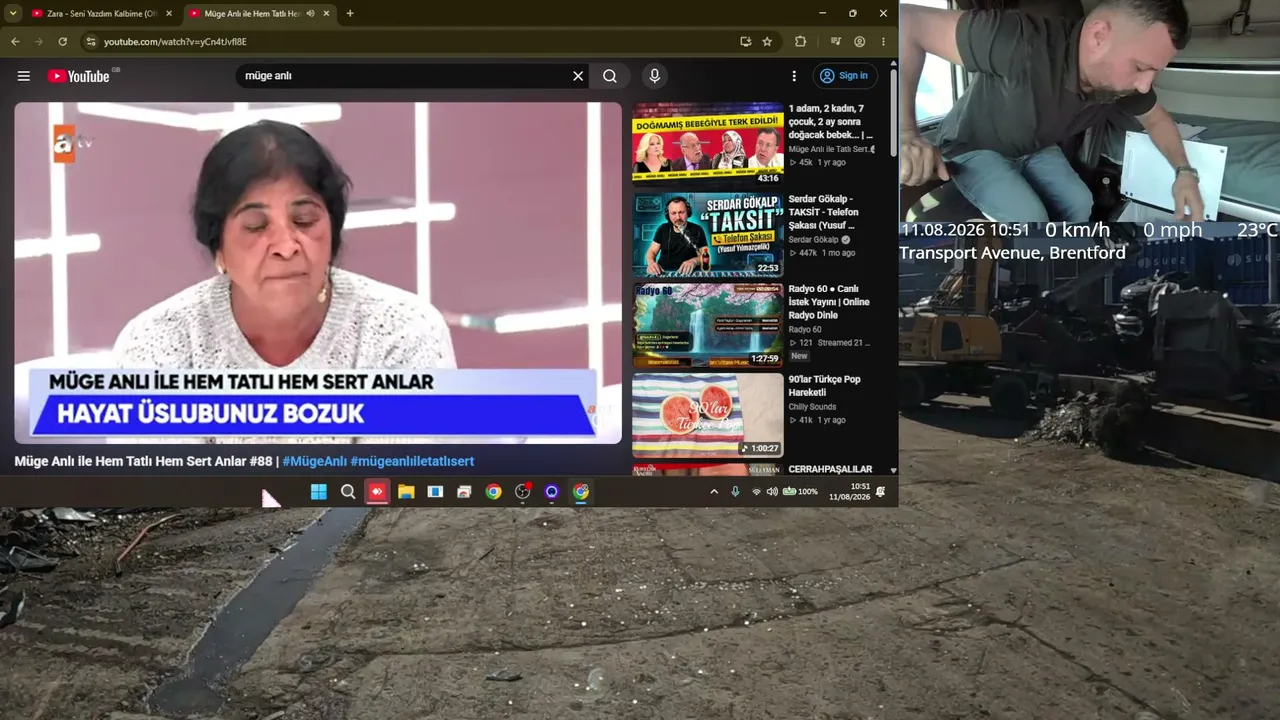Open the system volume speaker icon
This screenshot has height=720, width=1280.
pos(772,491)
